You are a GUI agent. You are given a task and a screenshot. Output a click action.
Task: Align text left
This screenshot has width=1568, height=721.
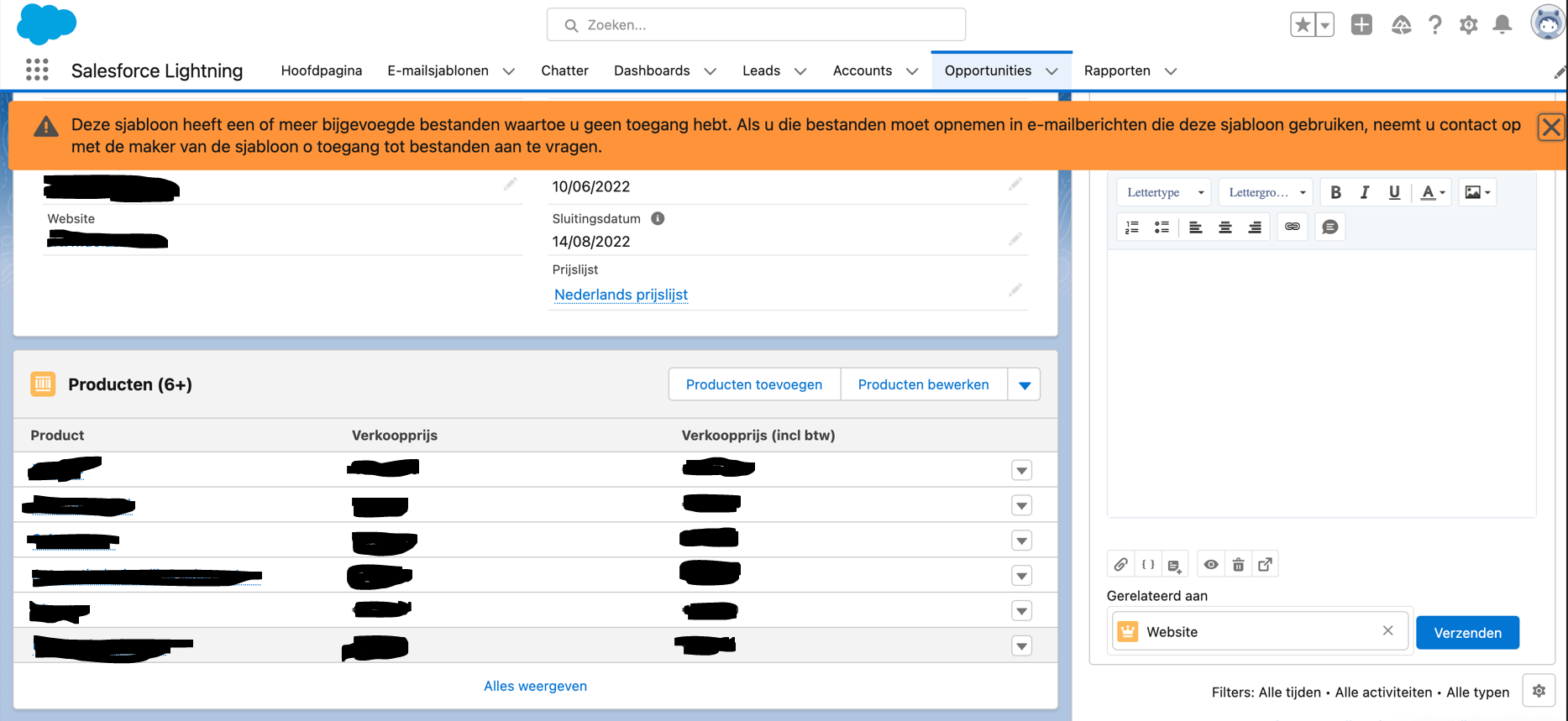tap(1196, 227)
